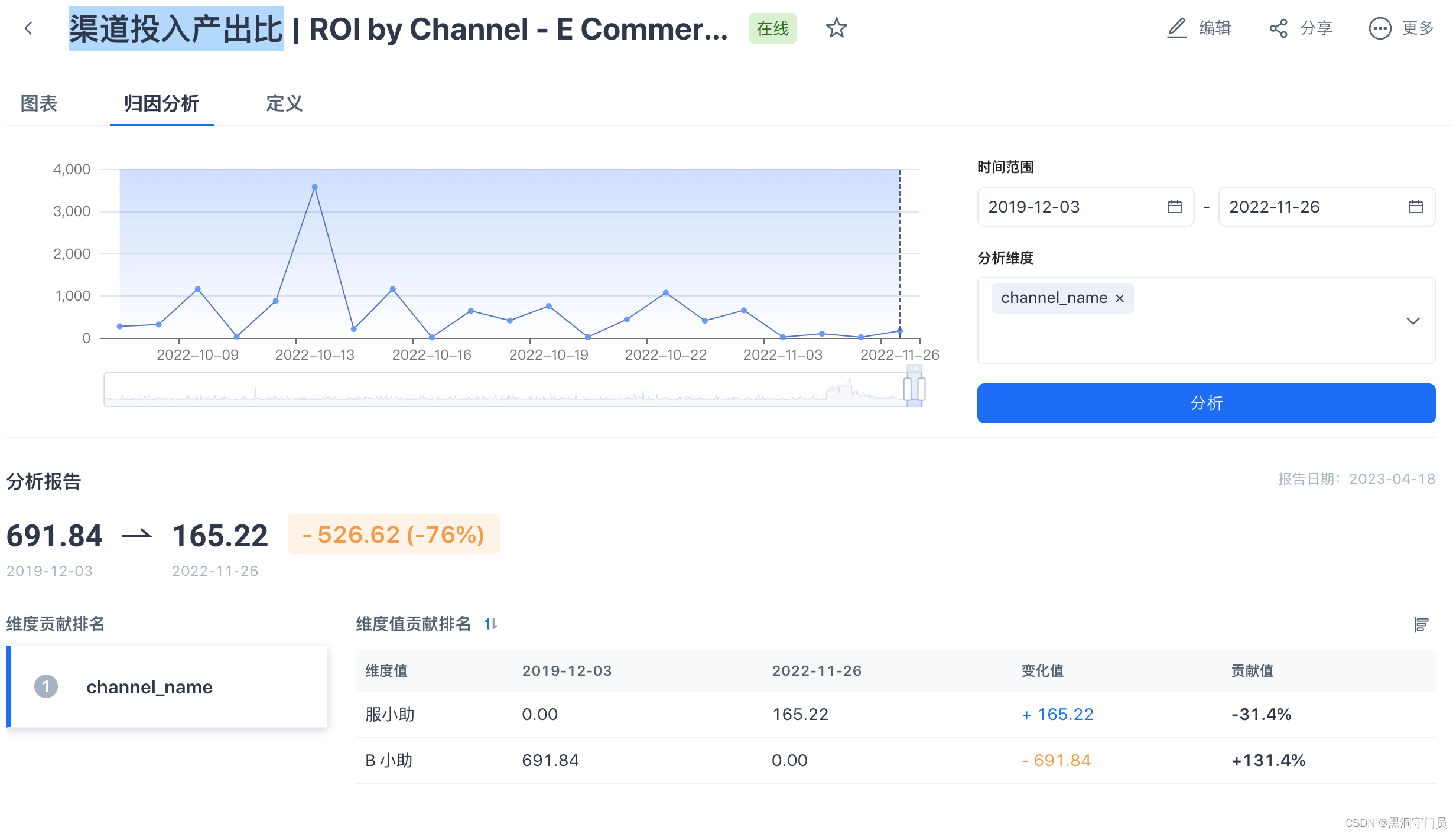Click the 服小助 row cell
Screen dimensions: 1456x834
click(390, 714)
